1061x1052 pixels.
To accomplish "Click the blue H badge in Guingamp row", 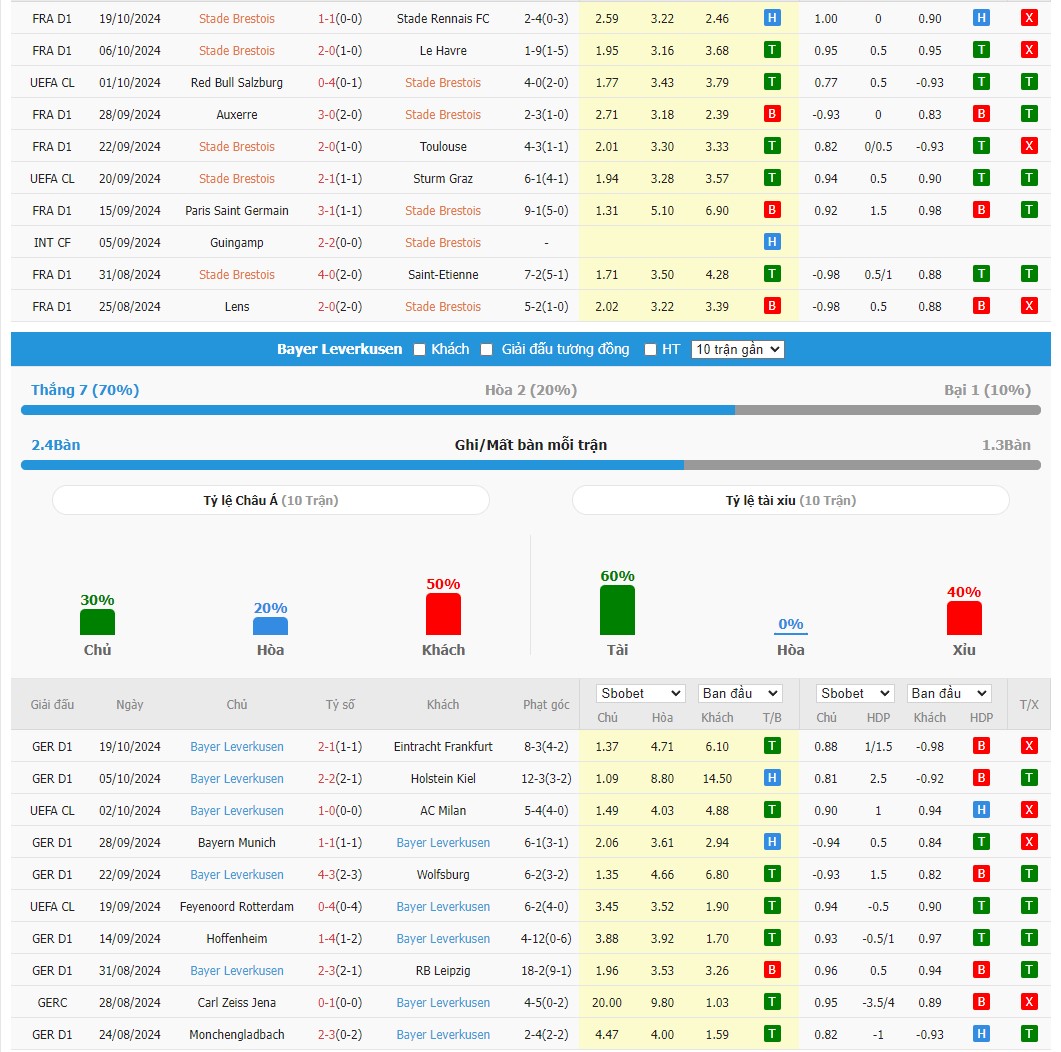I will coord(772,242).
